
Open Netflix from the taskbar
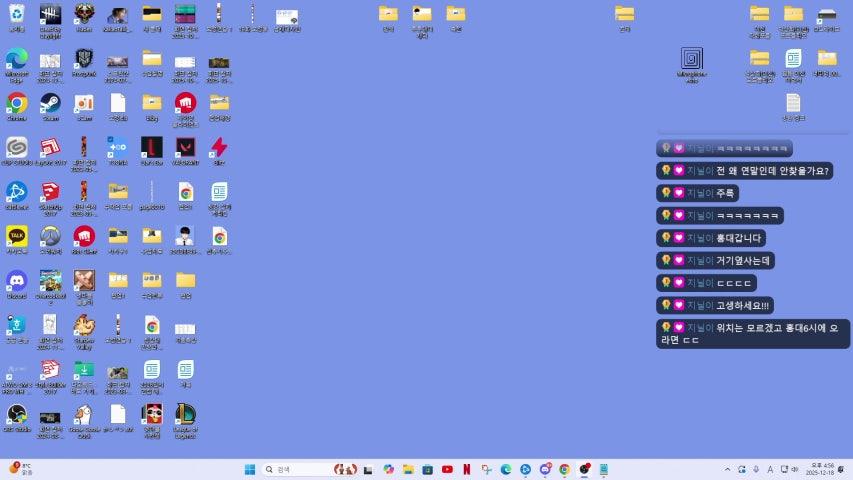tap(466, 469)
